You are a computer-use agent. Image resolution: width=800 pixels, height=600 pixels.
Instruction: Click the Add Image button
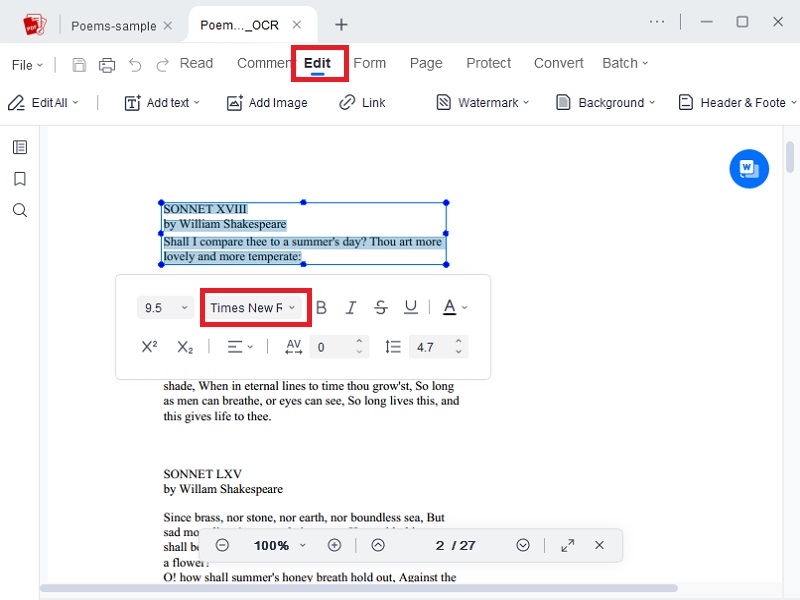coord(267,103)
